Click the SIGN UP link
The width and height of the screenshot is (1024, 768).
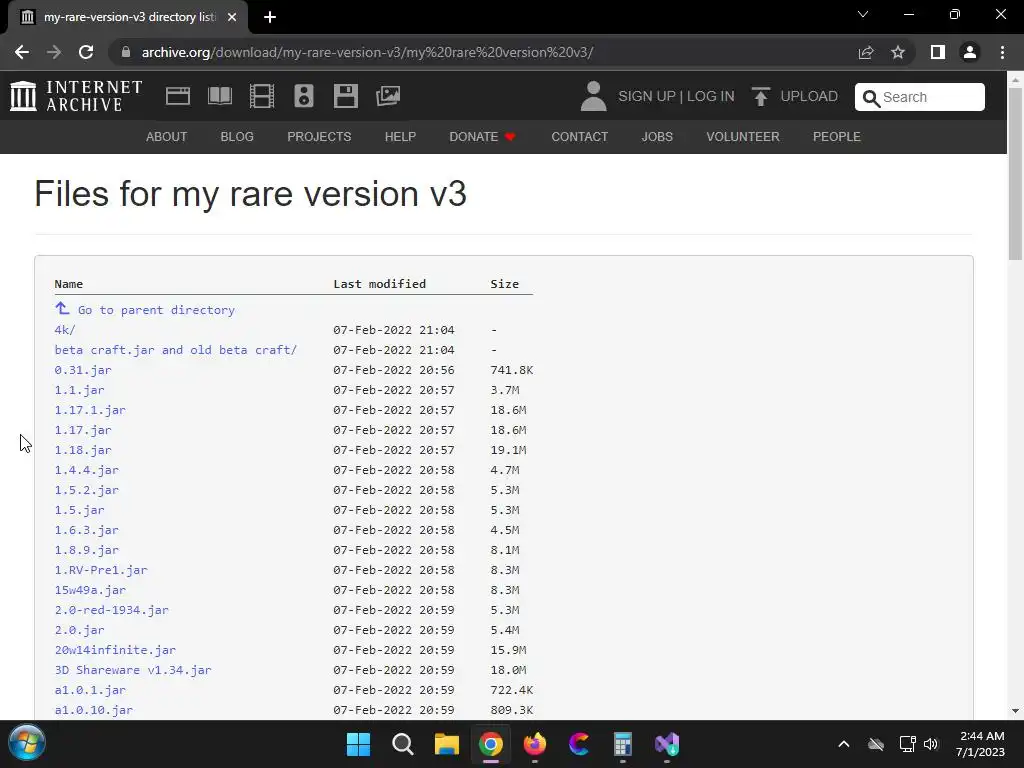(x=647, y=96)
